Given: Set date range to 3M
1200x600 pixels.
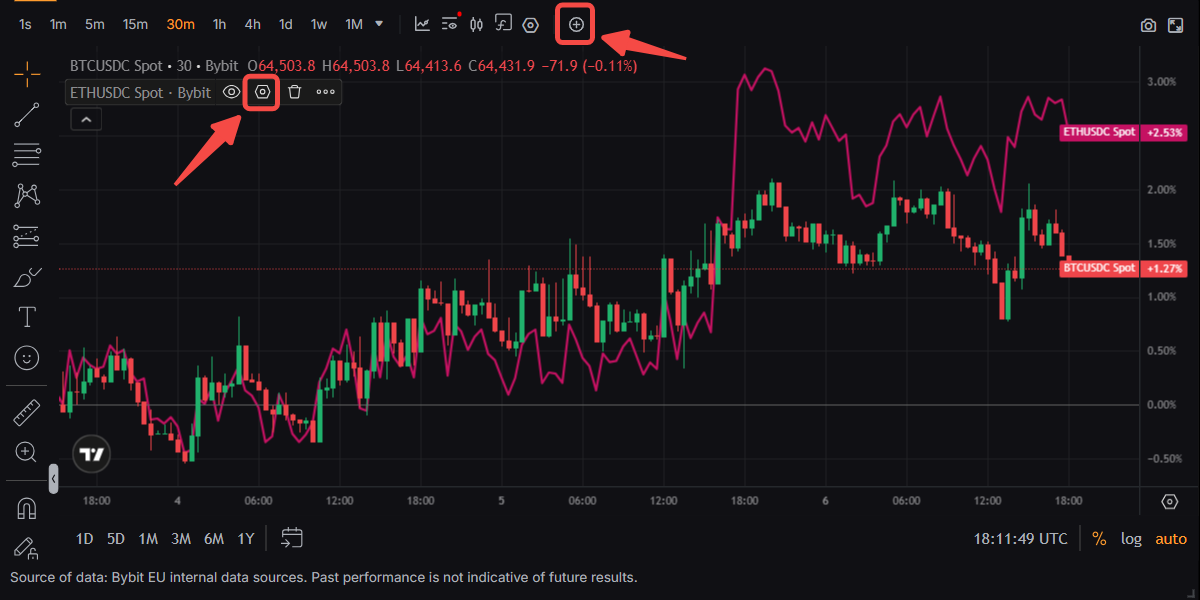Looking at the screenshot, I should 180,539.
